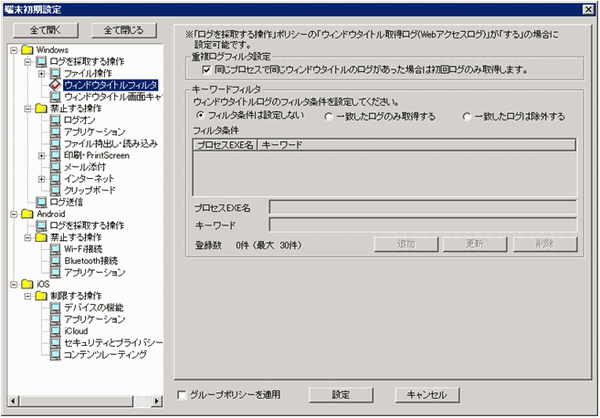Click the 更新 button
The width and height of the screenshot is (600, 418).
pyautogui.click(x=475, y=244)
